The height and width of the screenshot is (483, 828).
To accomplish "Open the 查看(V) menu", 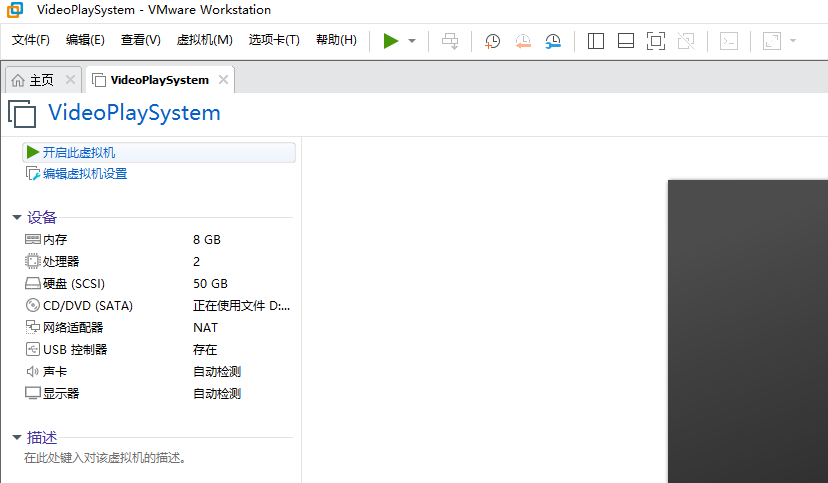I will 140,40.
